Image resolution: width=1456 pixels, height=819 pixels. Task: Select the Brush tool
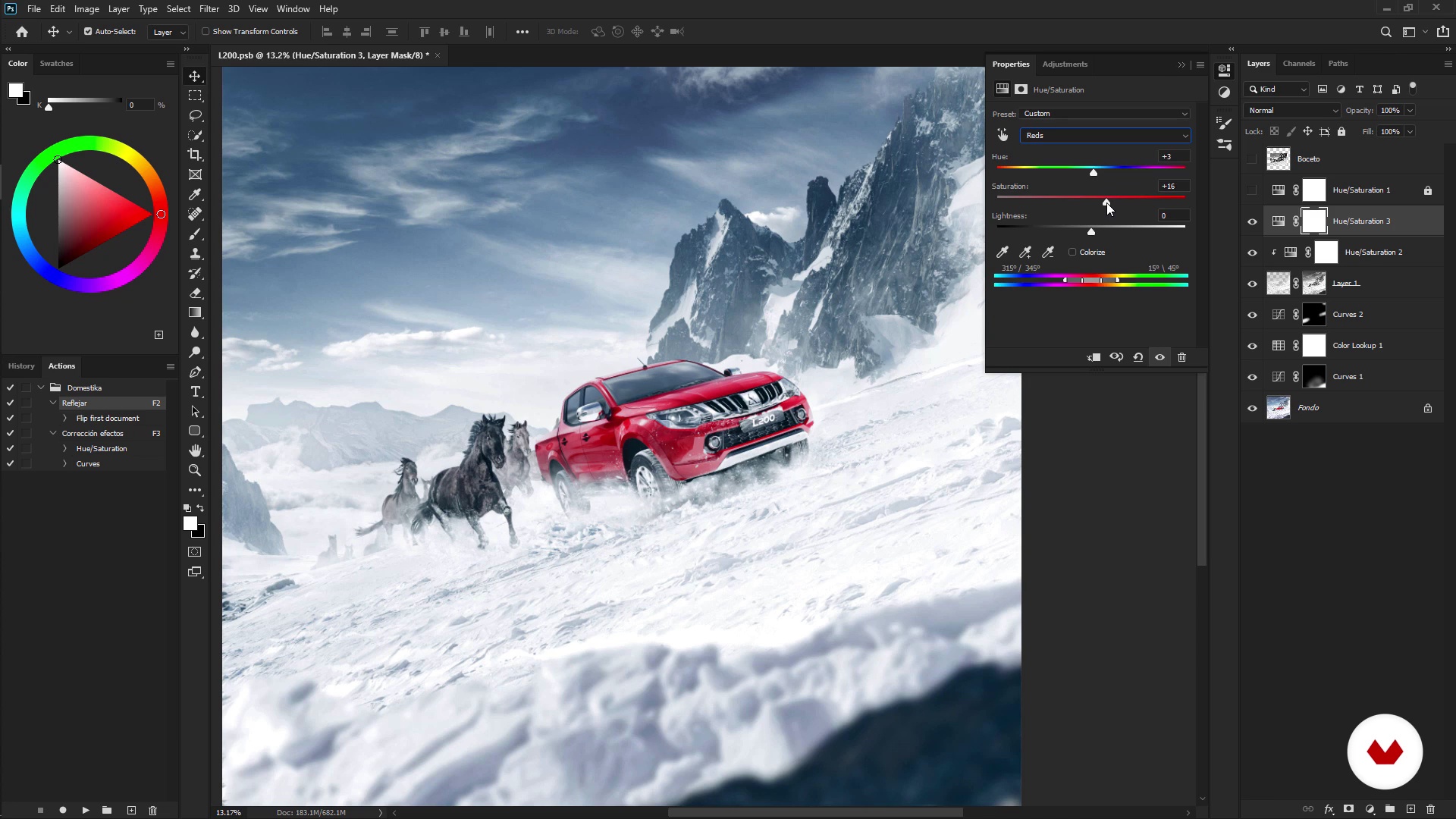coord(195,234)
